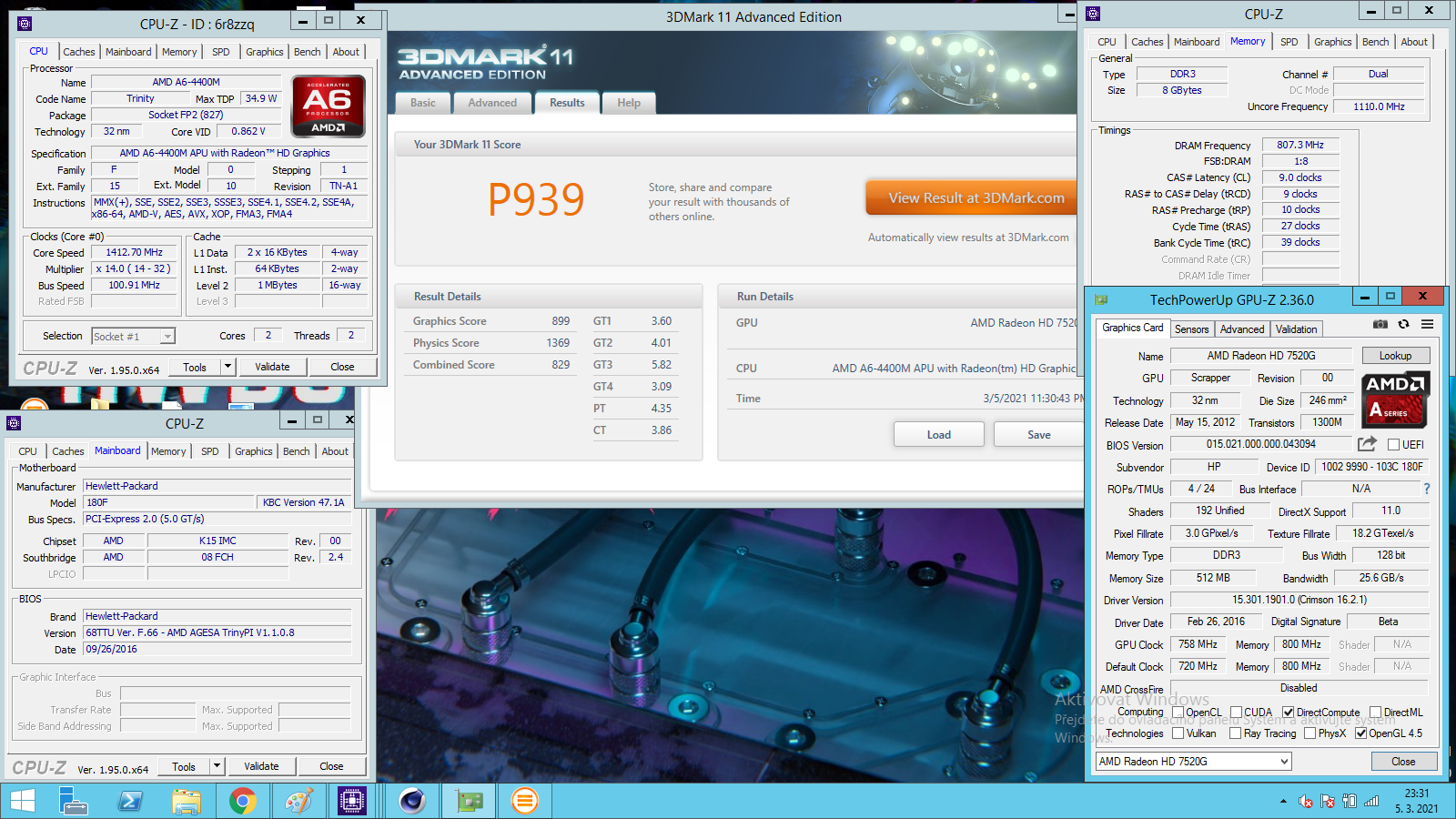Click the GPU-Z title bar card icon

(x=1101, y=299)
